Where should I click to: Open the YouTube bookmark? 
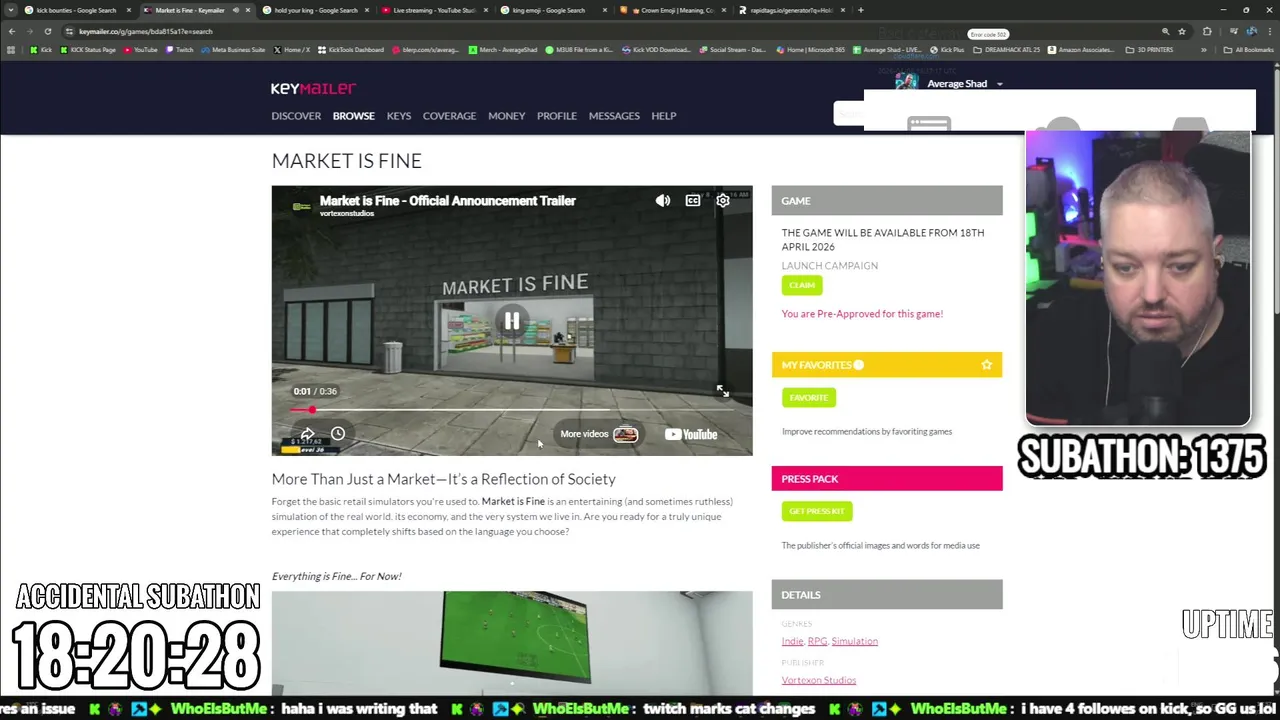tap(140, 50)
